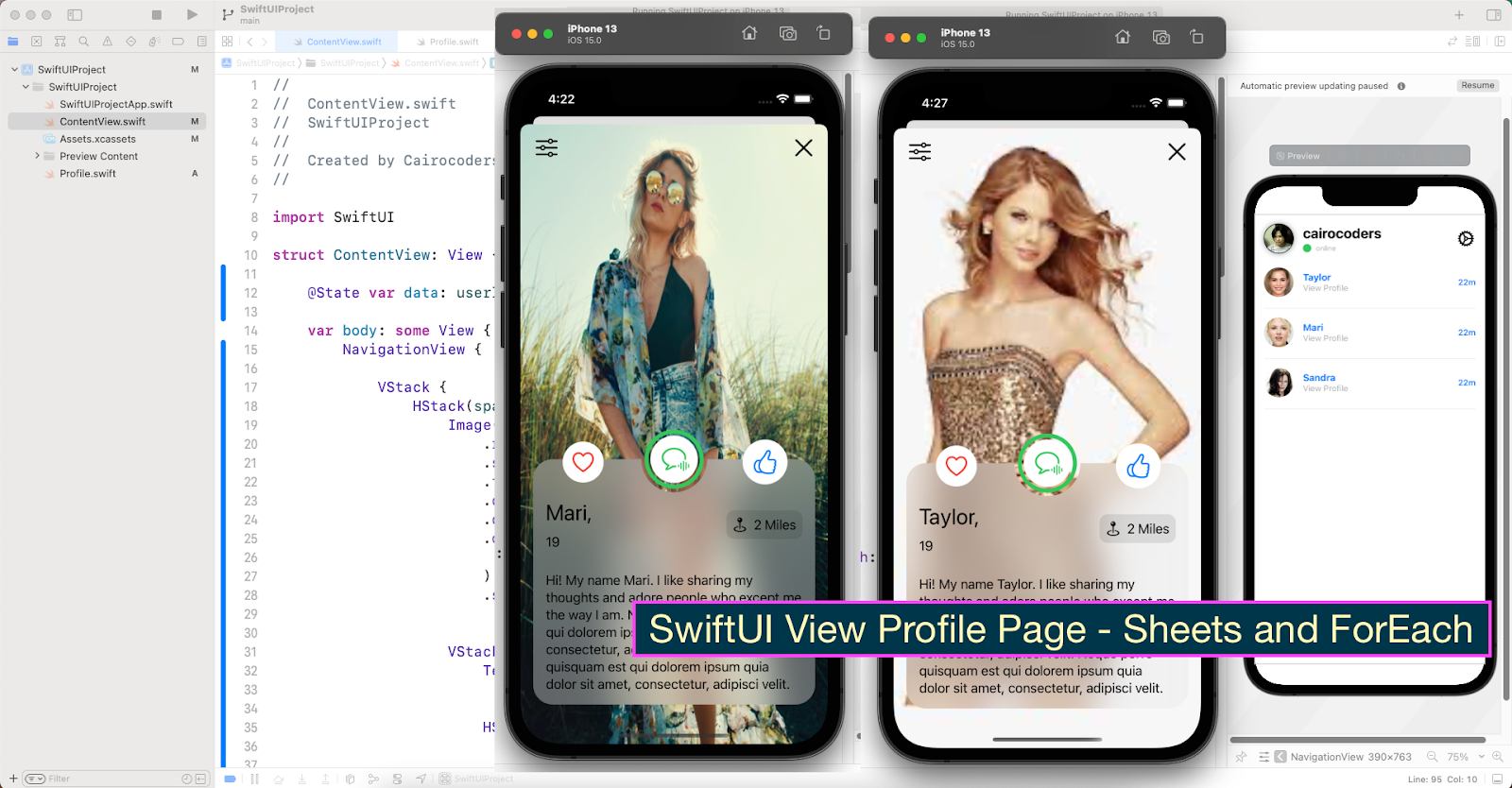
Task: Click ContentView.swift in jump bar
Action: pos(436,63)
